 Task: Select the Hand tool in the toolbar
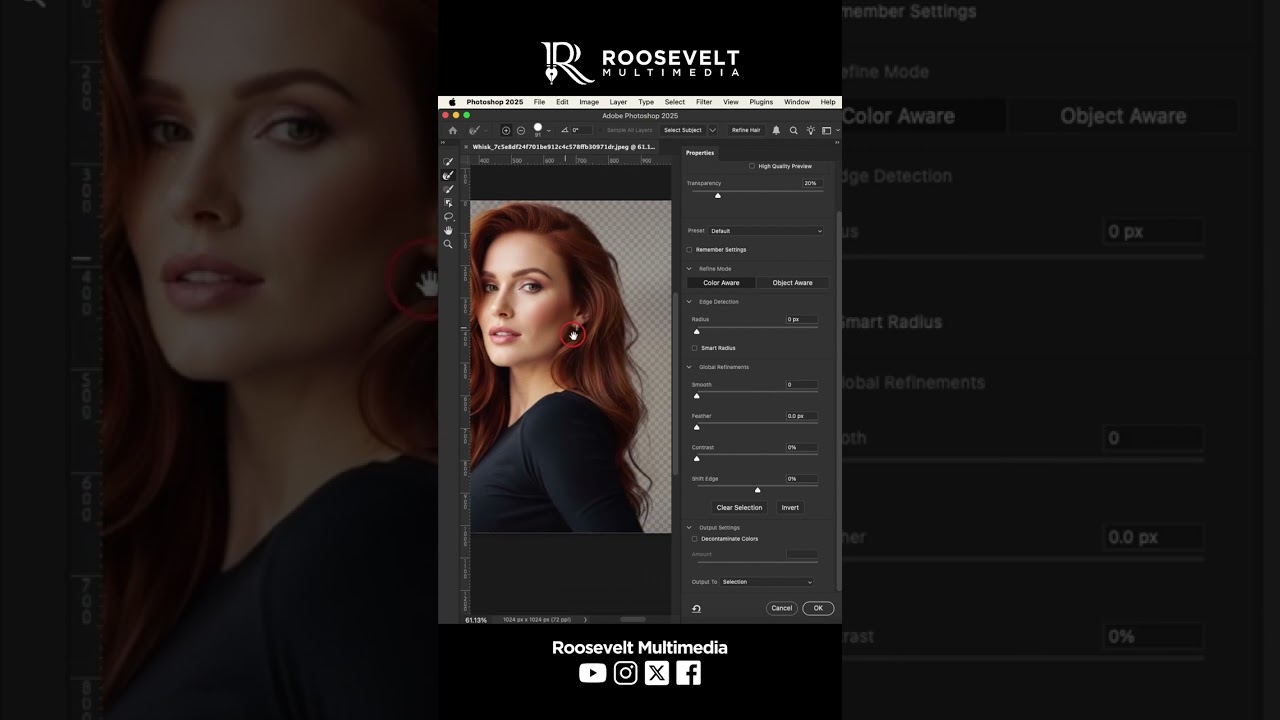point(448,230)
